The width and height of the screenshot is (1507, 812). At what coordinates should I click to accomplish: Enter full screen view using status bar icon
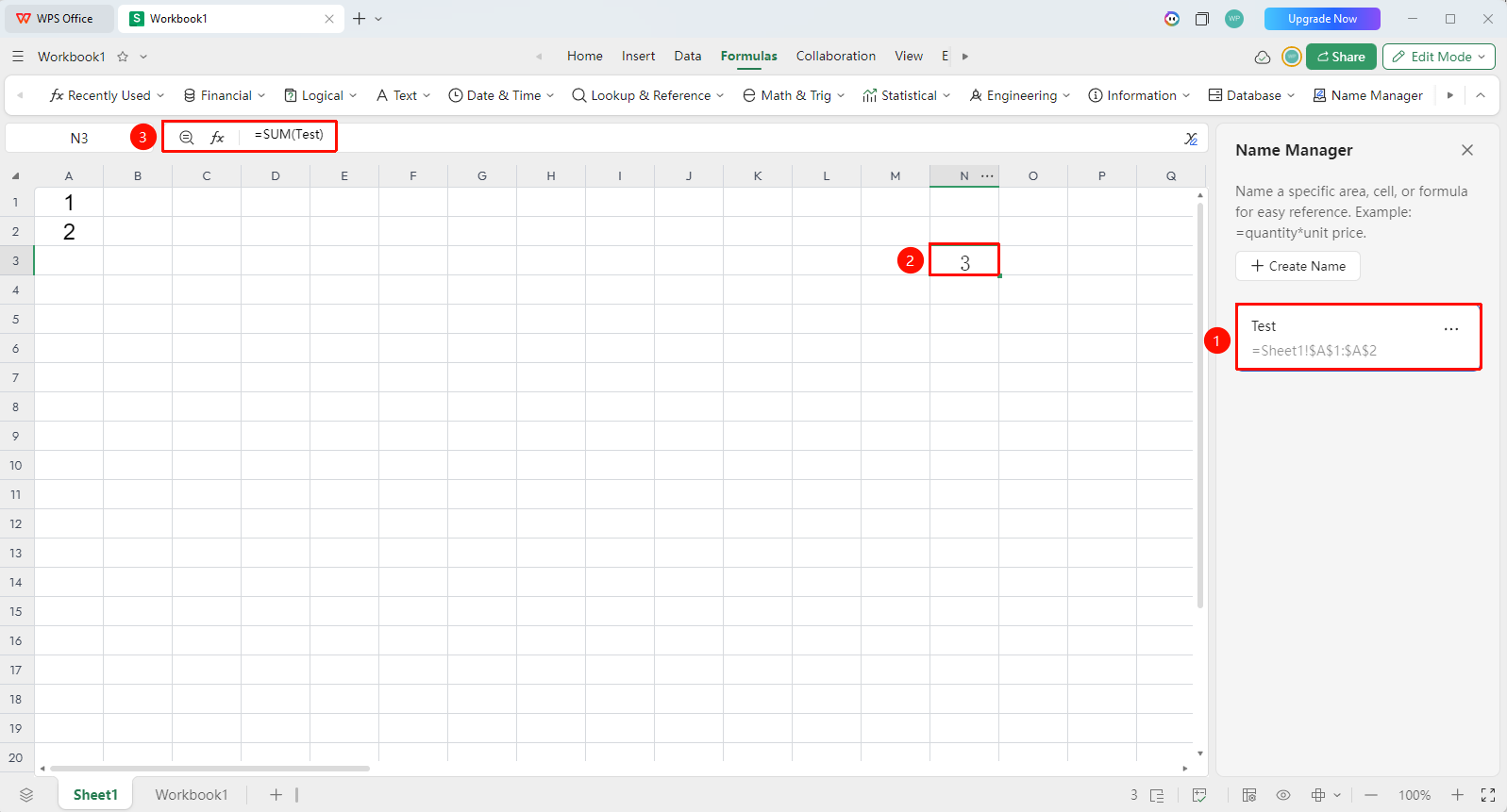[x=1488, y=795]
